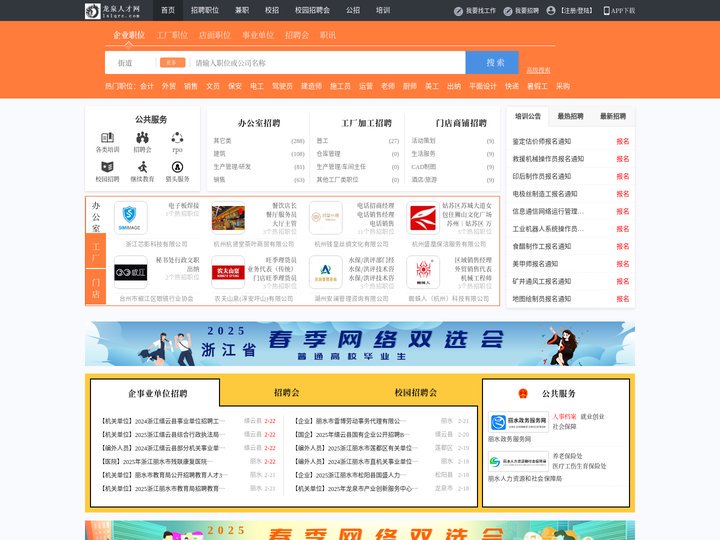
Task: Click the national emblem icon by 公共服务
Action: (x=523, y=394)
